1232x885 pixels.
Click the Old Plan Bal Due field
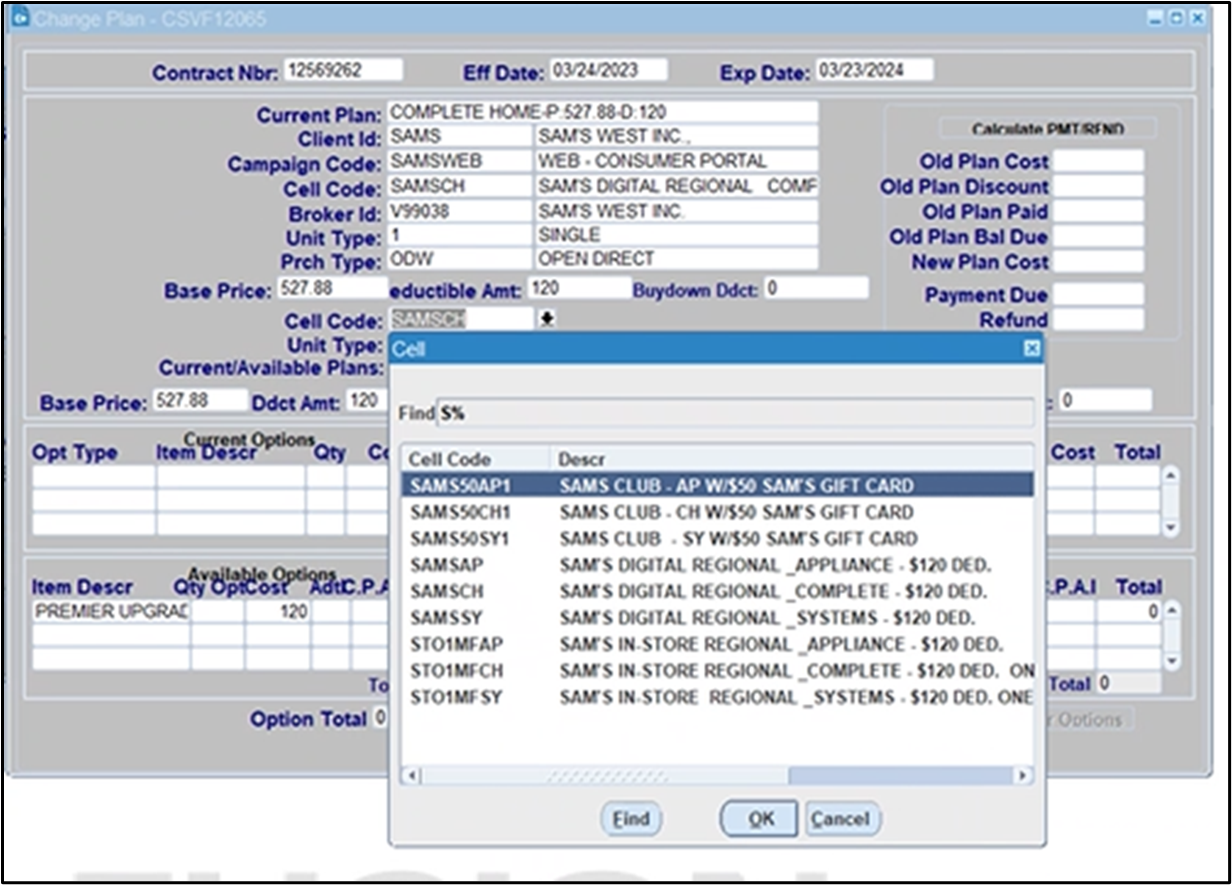(1098, 236)
